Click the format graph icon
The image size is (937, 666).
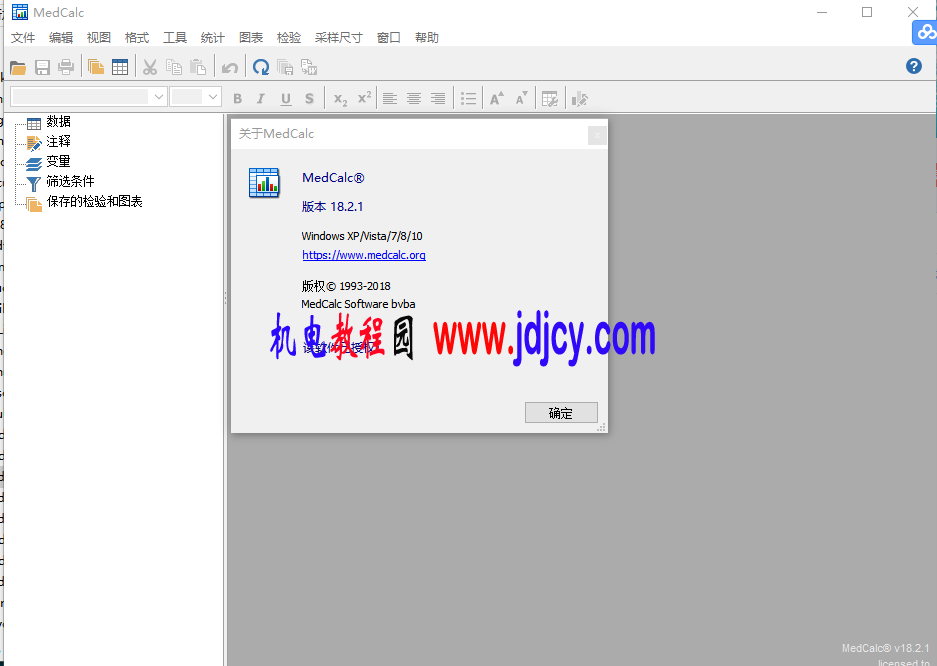coord(580,99)
